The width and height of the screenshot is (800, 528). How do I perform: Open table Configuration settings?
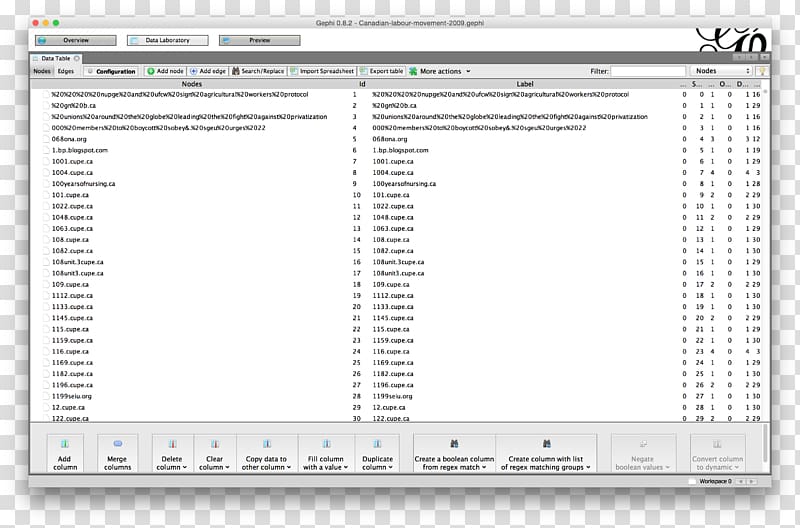[x=111, y=71]
